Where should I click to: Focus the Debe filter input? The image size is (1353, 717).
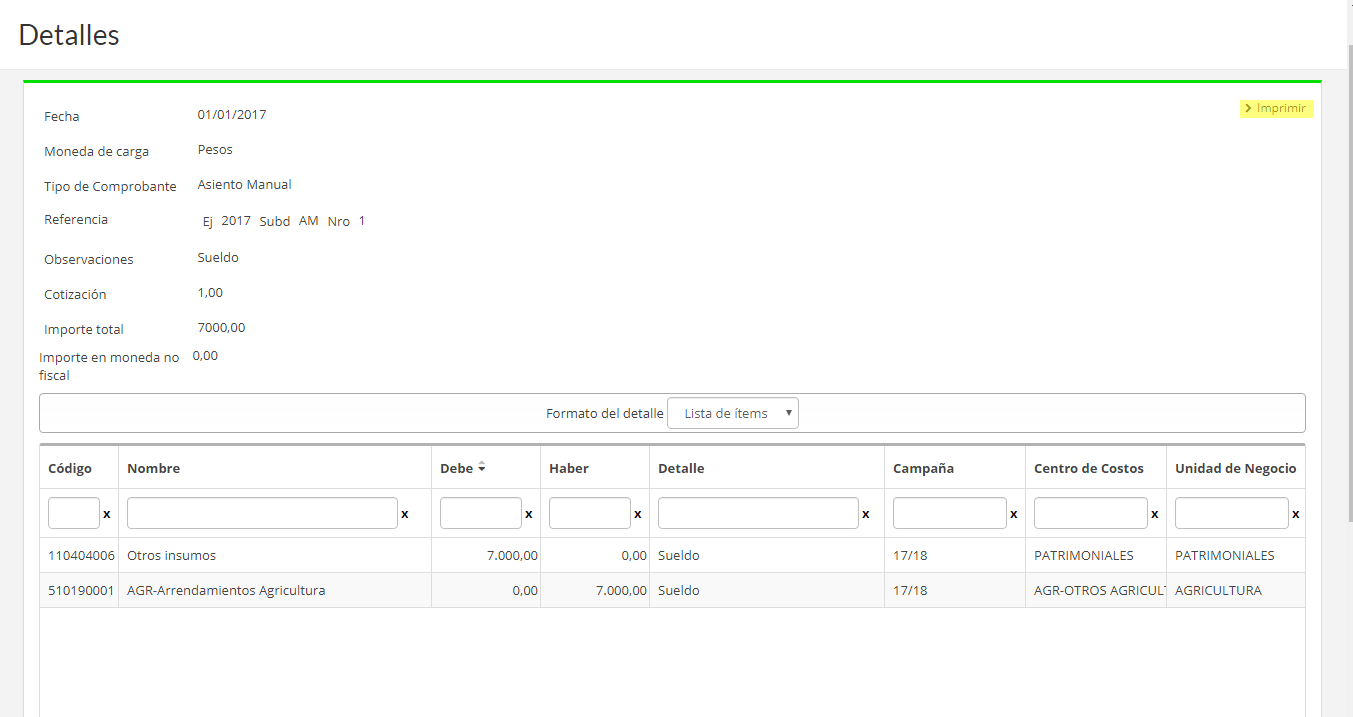(x=481, y=513)
